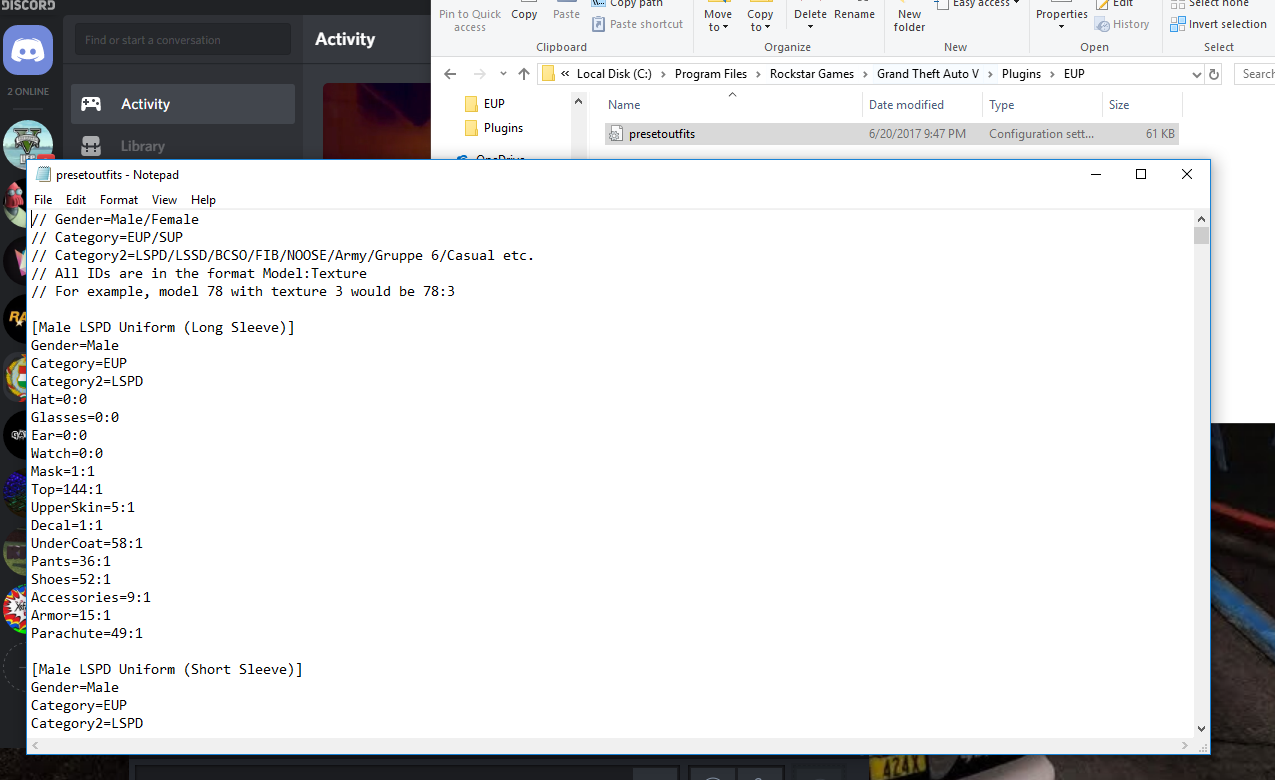Image resolution: width=1275 pixels, height=780 pixels.
Task: Select presetoutfits file row in Explorer
Action: [x=892, y=134]
